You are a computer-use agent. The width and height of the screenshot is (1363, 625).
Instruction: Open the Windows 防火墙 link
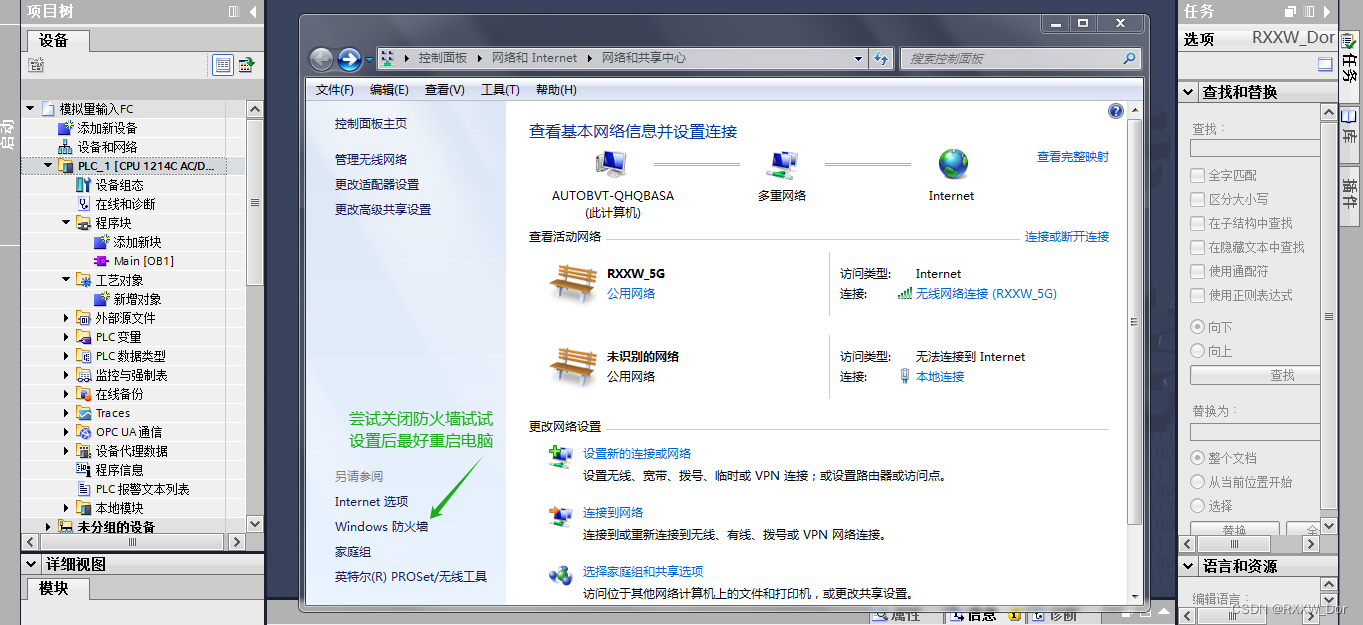382,526
